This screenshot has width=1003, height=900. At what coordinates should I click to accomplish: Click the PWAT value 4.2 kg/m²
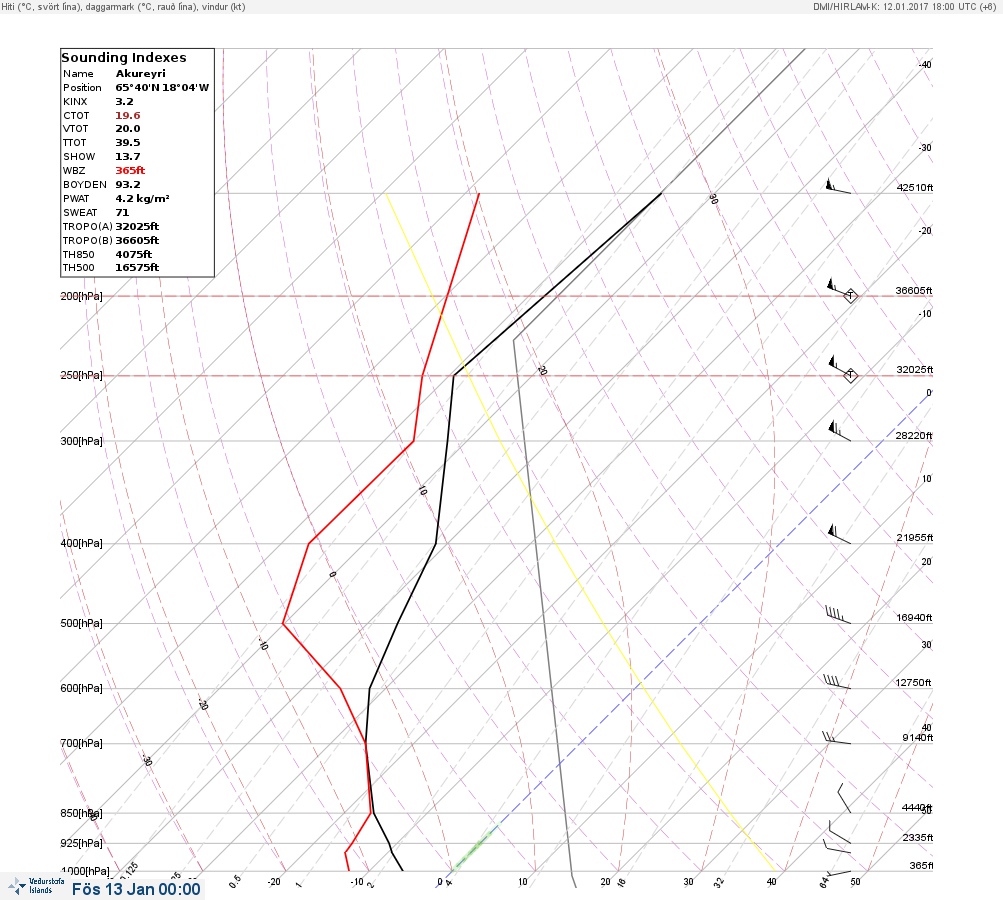point(143,199)
